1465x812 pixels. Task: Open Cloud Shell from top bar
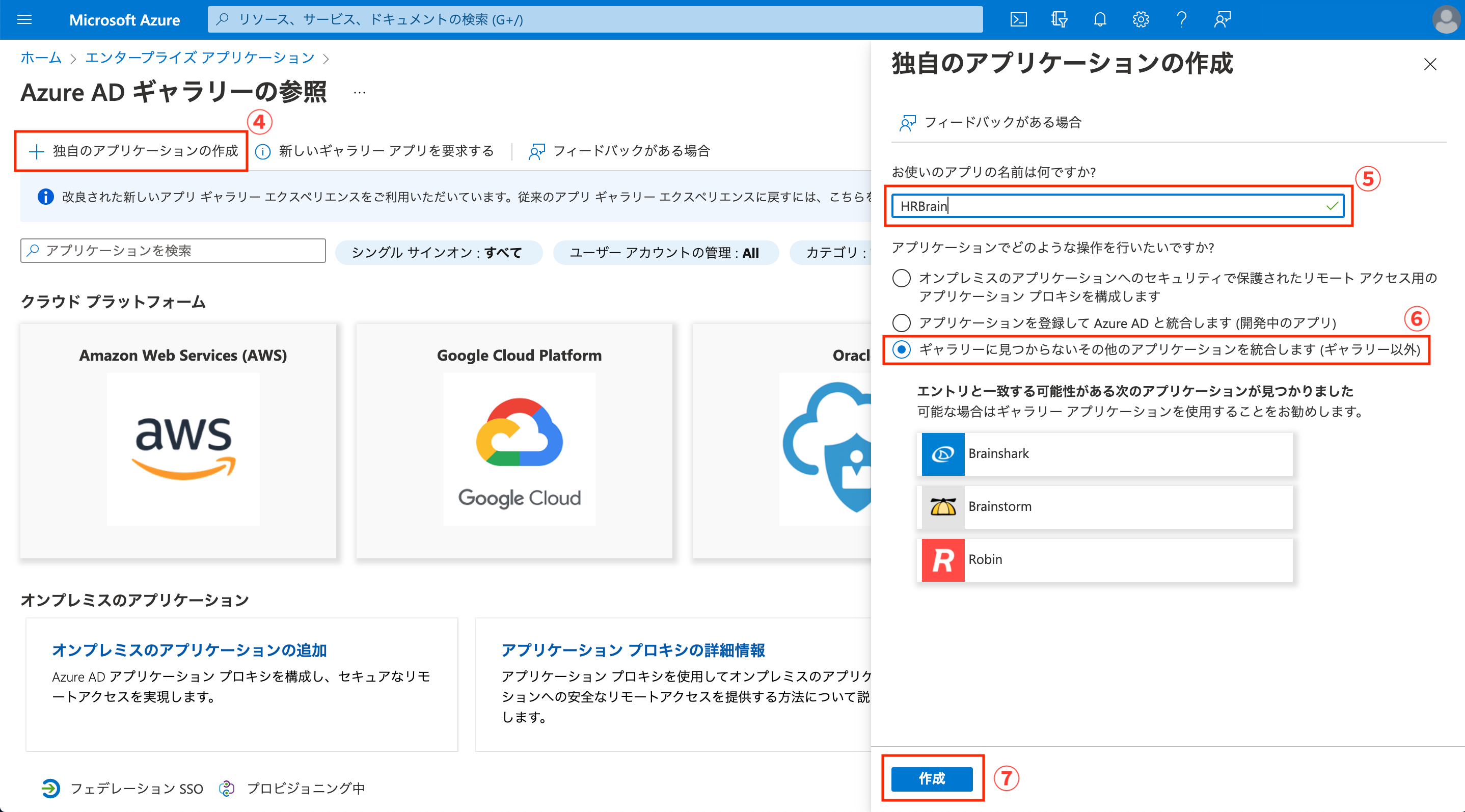1018,20
